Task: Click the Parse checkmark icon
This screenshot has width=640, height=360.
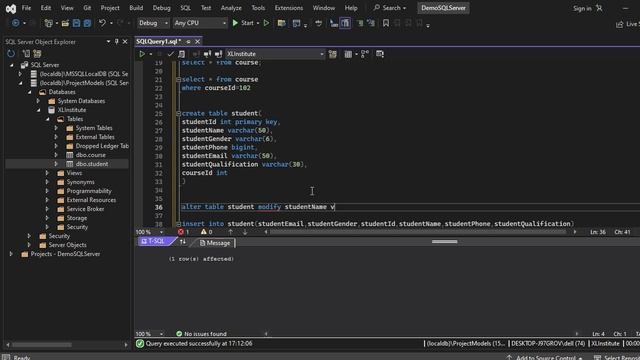Action: pyautogui.click(x=171, y=54)
